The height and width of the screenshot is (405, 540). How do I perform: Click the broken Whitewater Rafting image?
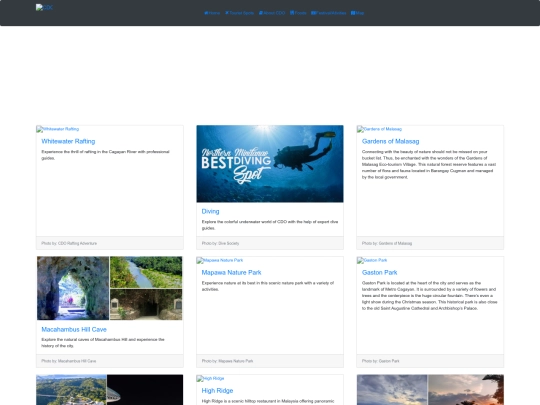tap(58, 129)
